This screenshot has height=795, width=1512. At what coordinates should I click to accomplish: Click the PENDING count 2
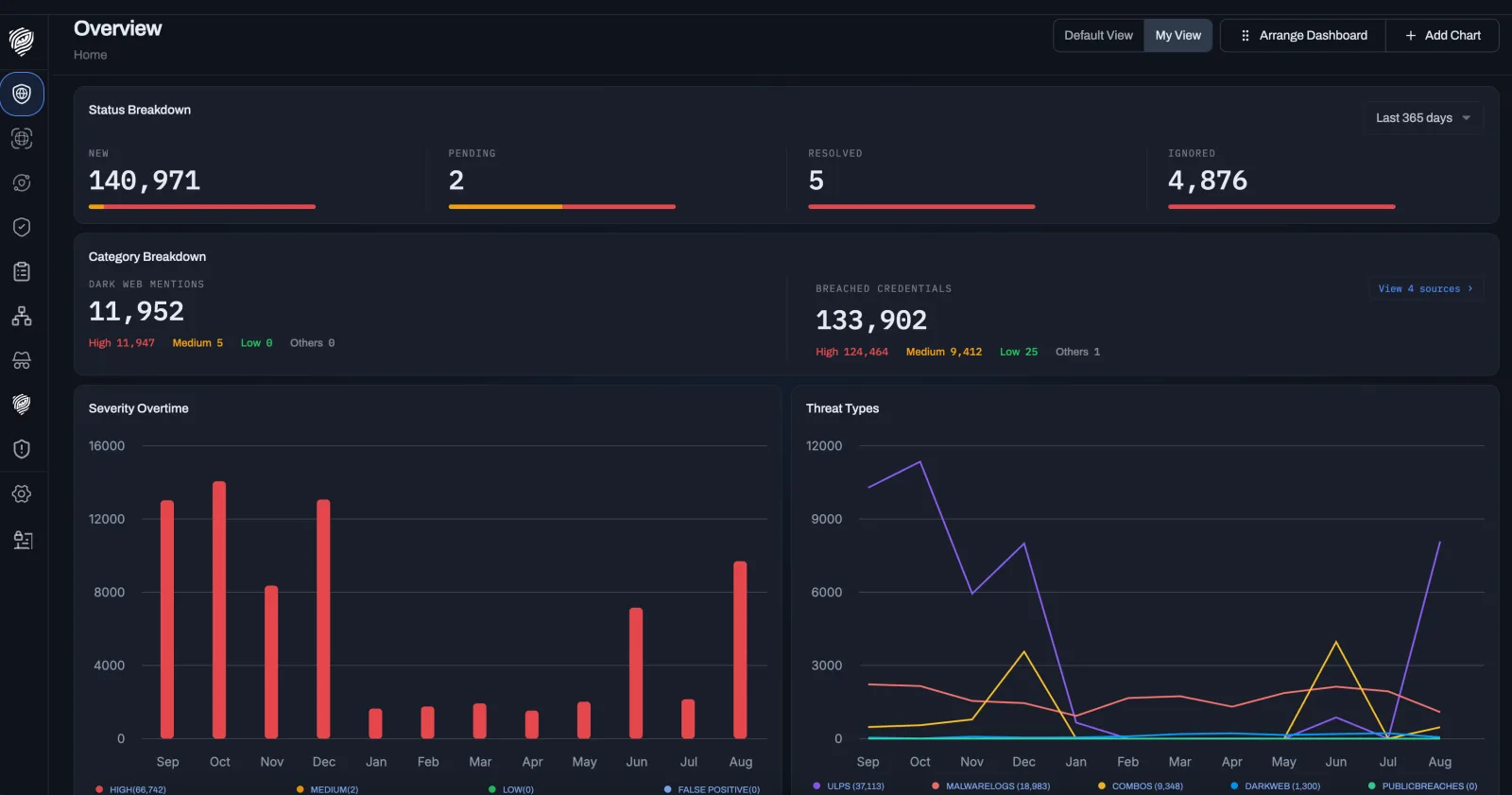pos(456,181)
